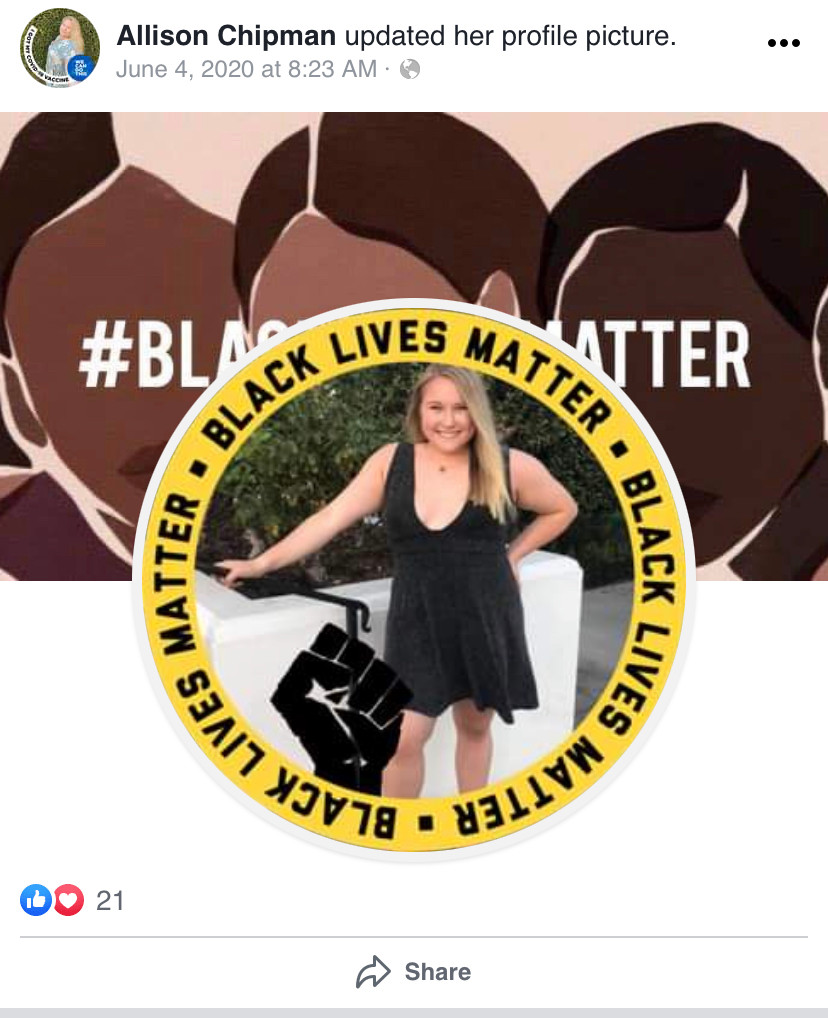Screen dimensions: 828x1018
Task: Click the red heart Love reaction icon
Action: point(68,900)
